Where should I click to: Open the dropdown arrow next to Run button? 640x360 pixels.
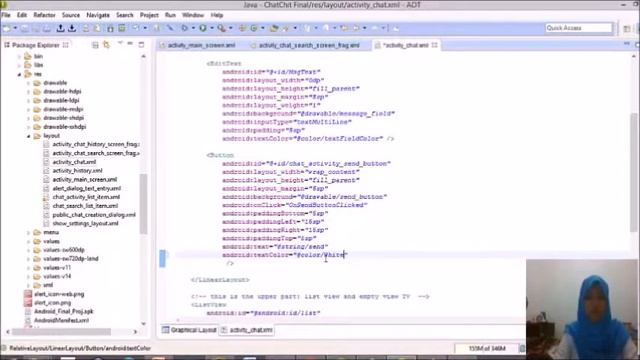point(211,28)
